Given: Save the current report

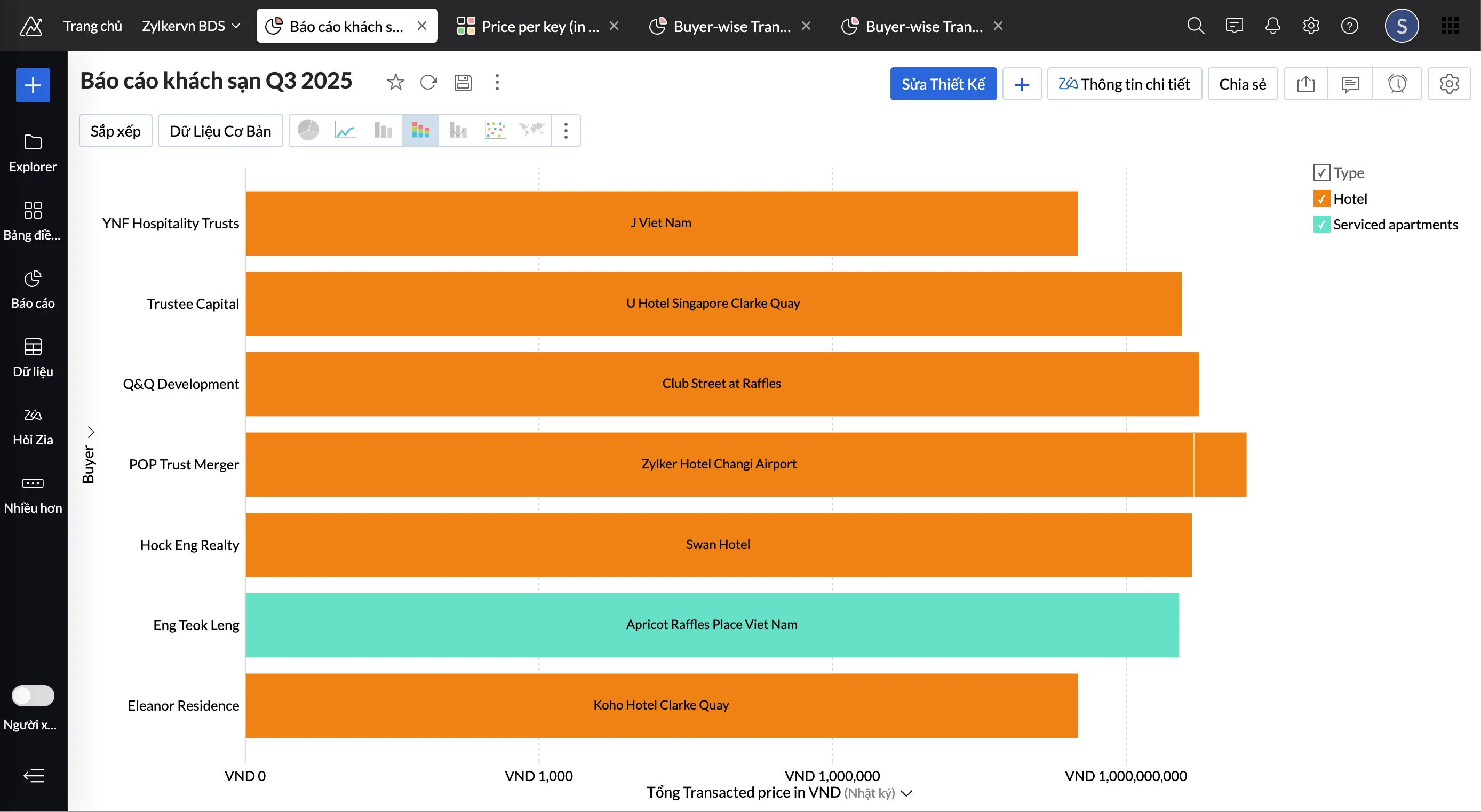Looking at the screenshot, I should 463,82.
